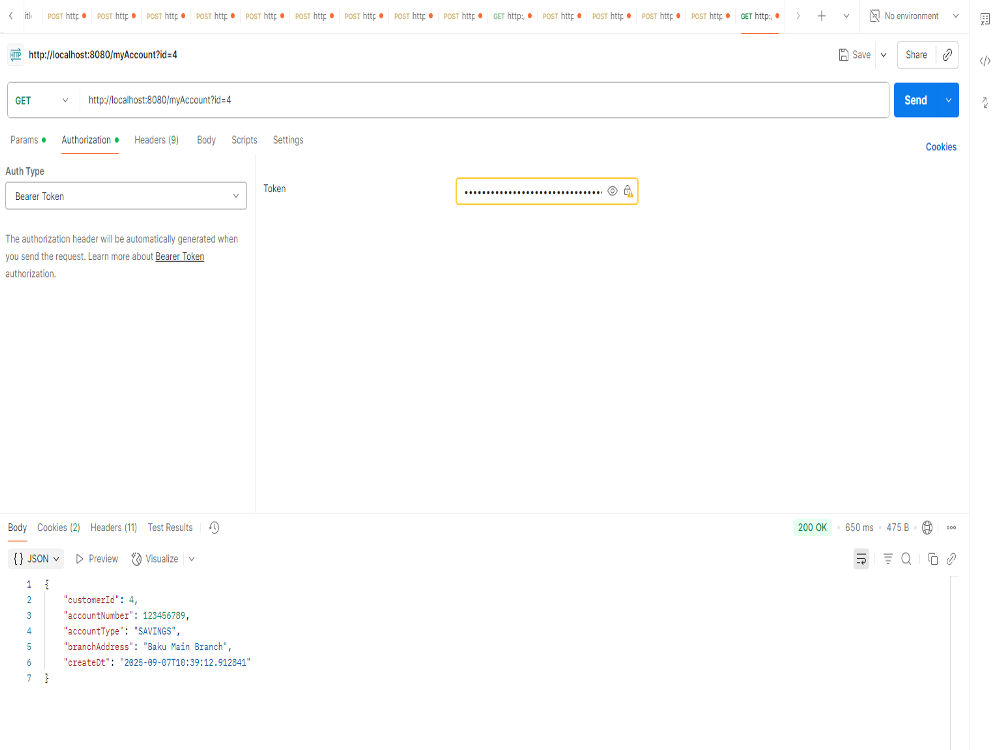Screen dimensions: 1000x750
Task: Click the createDt timestamp value
Action: (185, 663)
